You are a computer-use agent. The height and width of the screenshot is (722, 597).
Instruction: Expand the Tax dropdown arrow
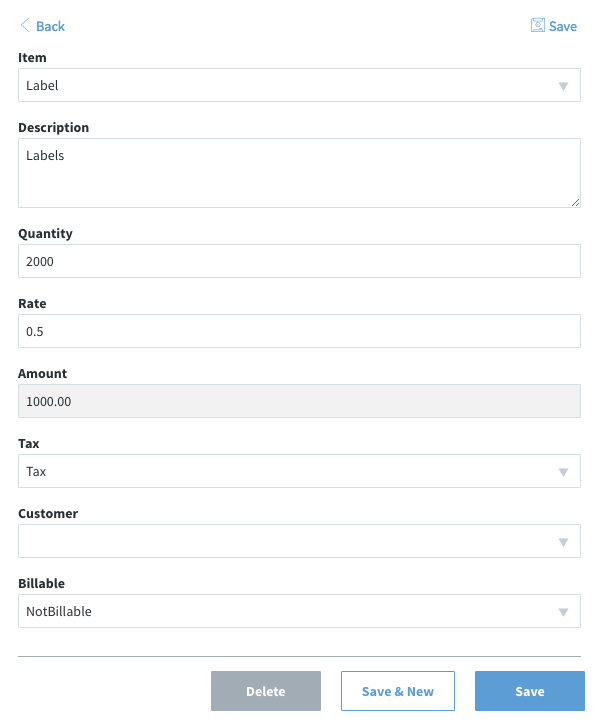tap(563, 472)
